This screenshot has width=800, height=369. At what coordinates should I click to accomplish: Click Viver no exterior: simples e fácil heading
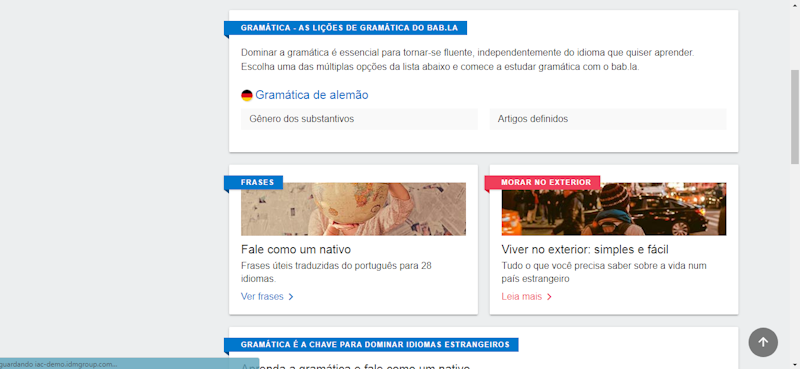click(x=585, y=250)
